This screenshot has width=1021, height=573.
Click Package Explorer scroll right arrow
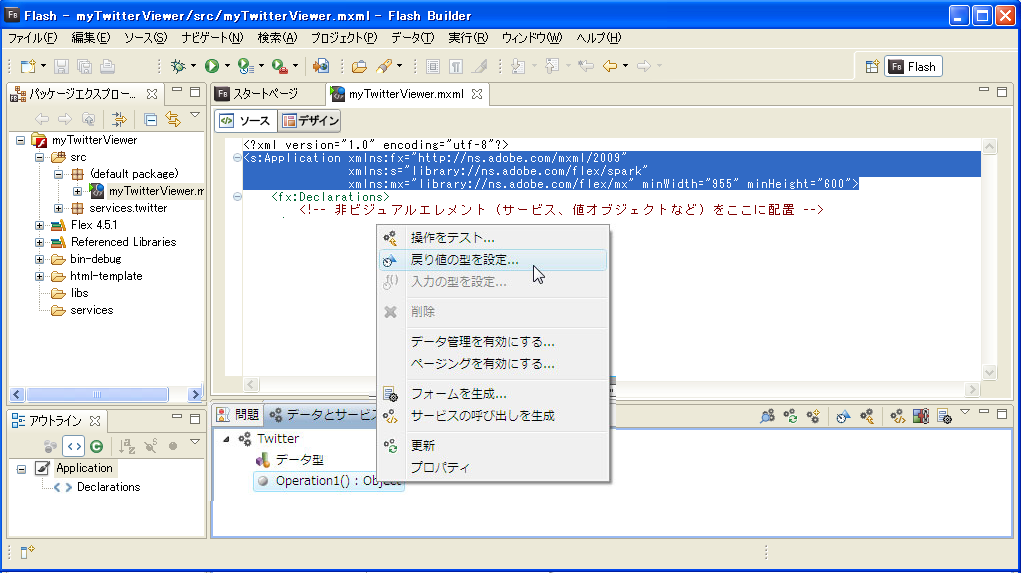click(195, 395)
